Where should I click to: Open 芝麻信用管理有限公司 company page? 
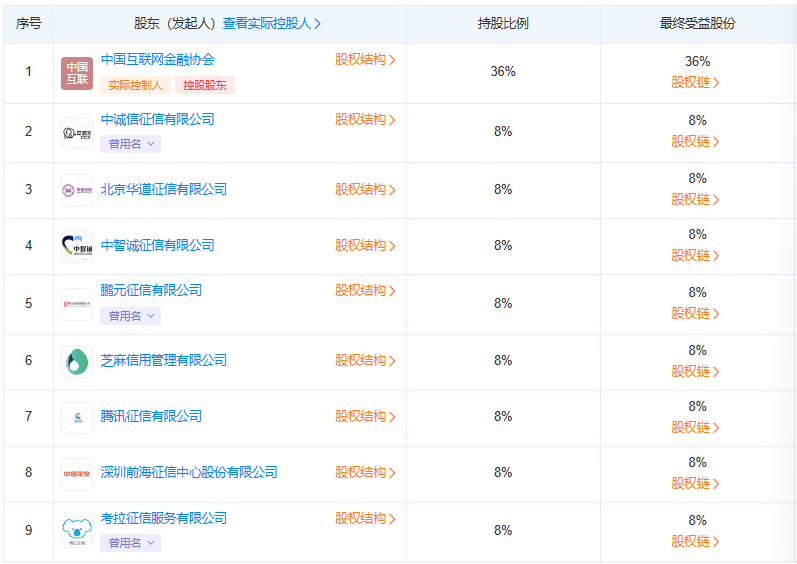(164, 360)
